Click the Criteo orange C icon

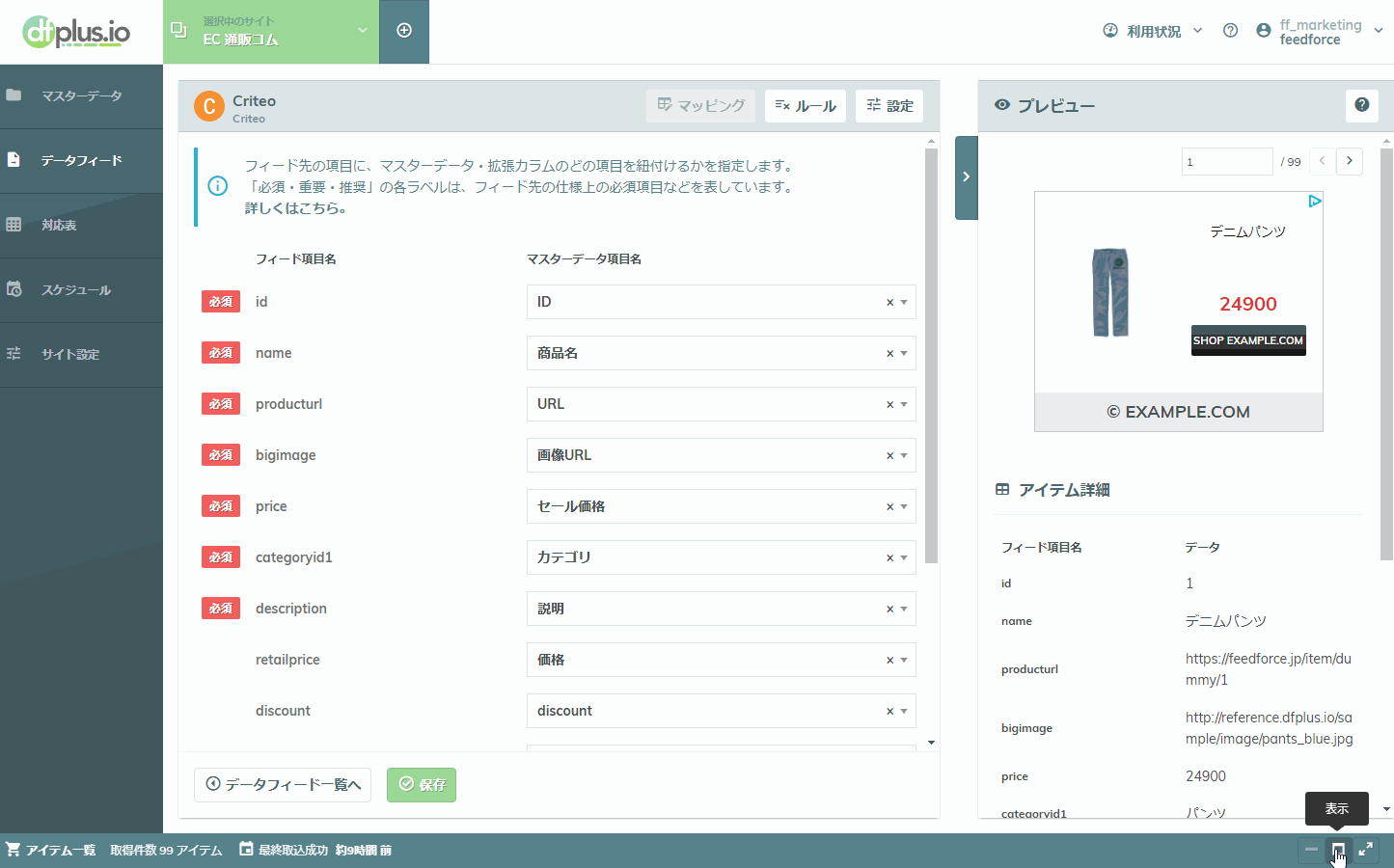pos(209,106)
